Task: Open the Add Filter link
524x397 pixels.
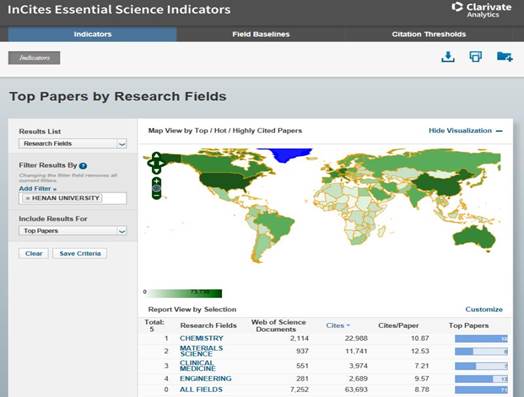Action: [x=37, y=188]
